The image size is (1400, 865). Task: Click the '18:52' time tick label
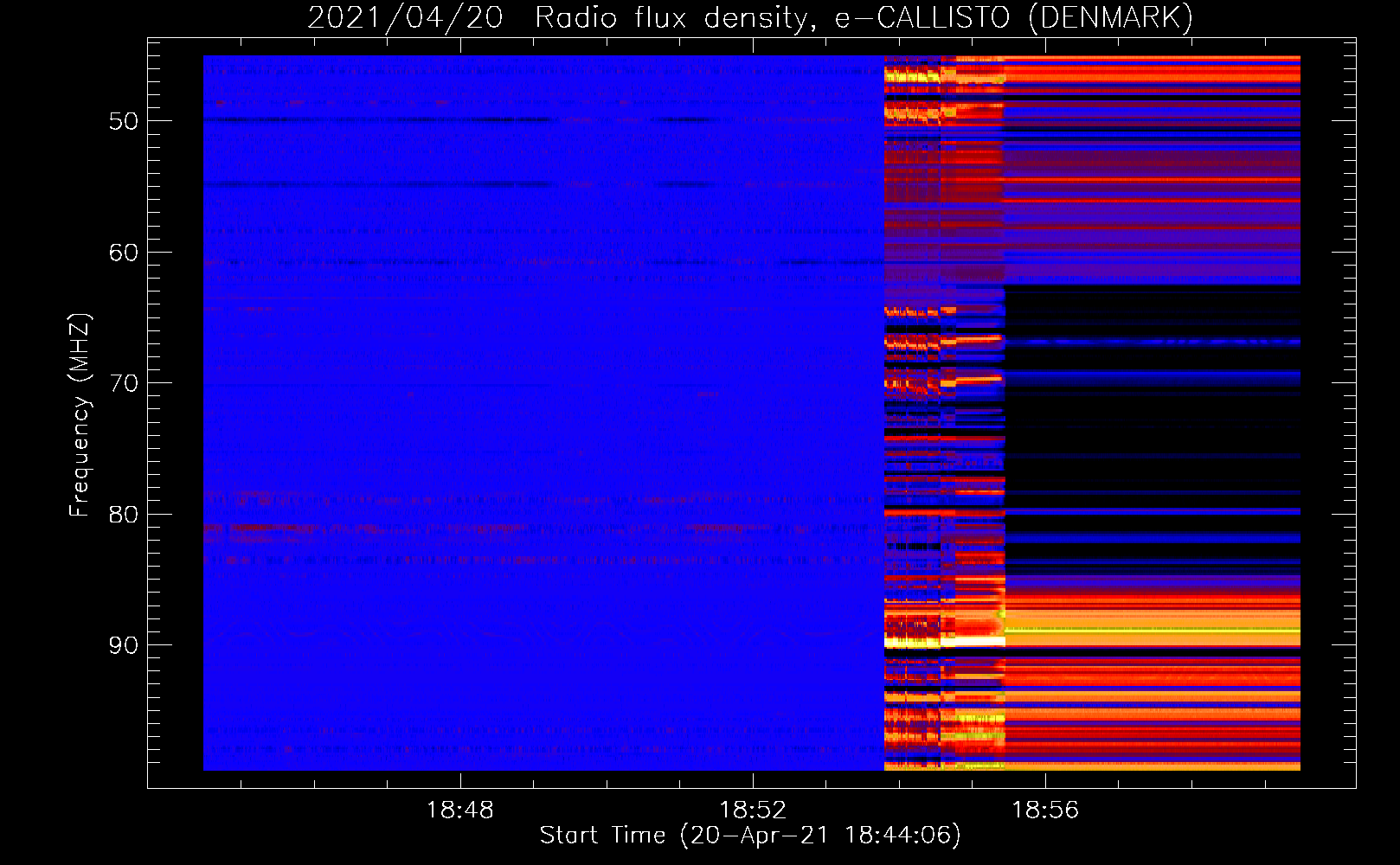(753, 810)
